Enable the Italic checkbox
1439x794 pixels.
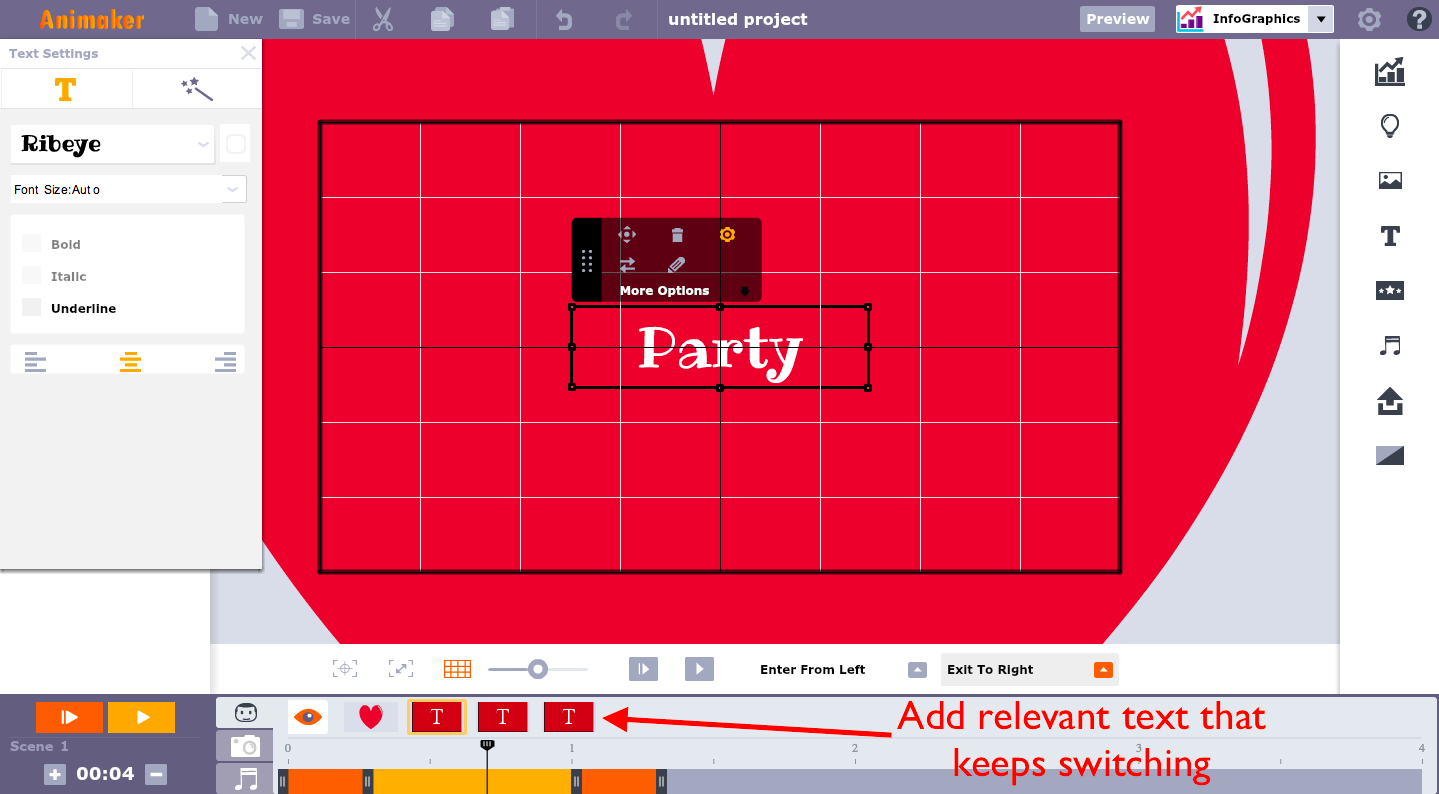(x=32, y=275)
